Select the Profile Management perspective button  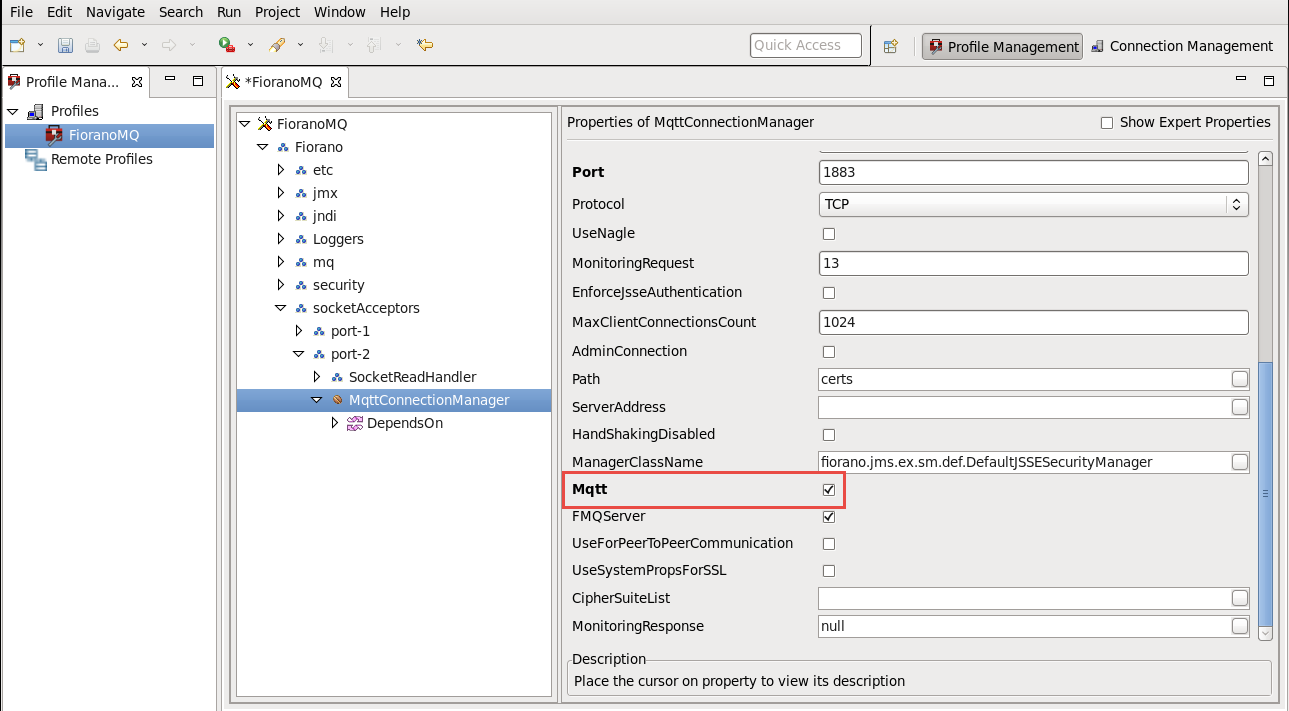coord(1003,47)
